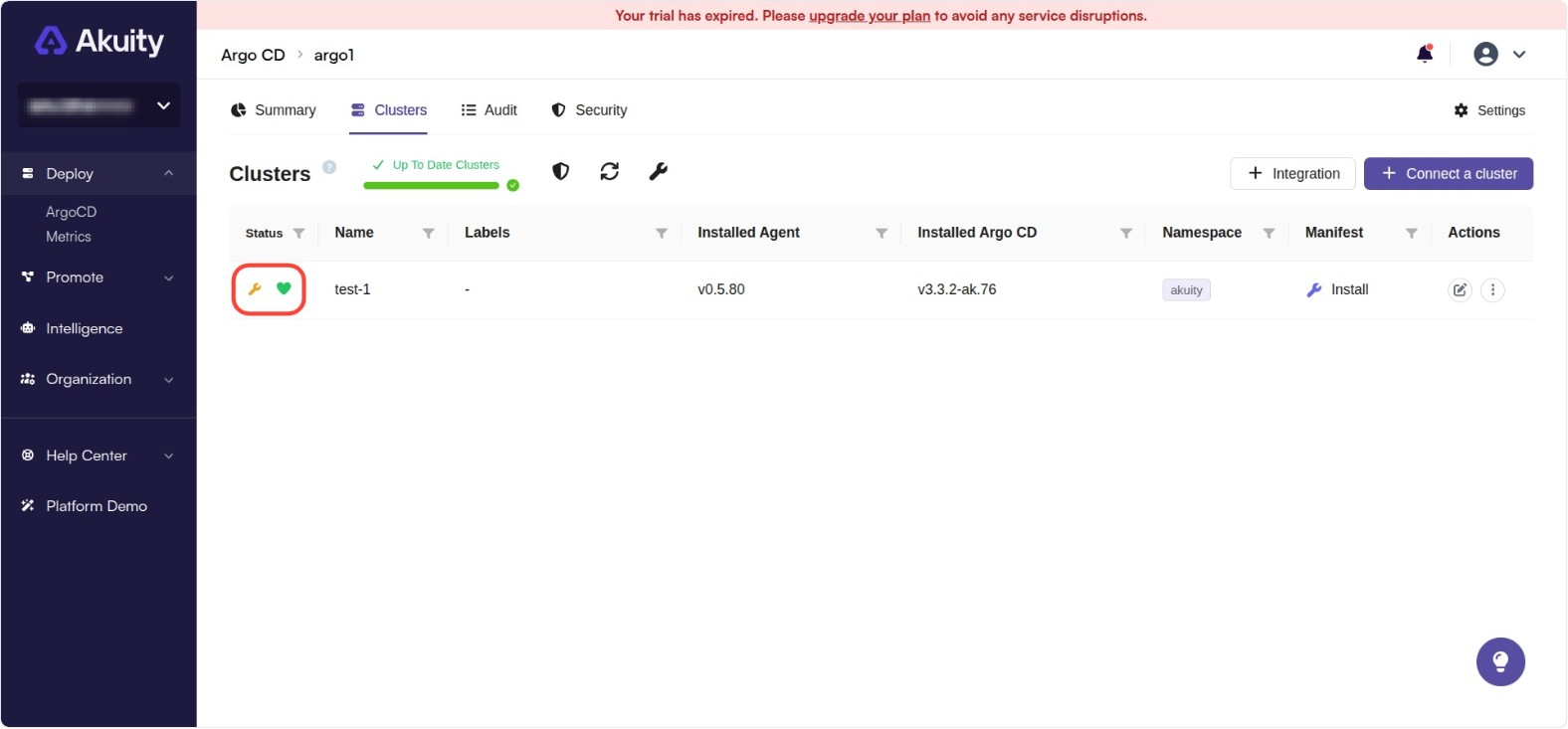
Task: Open the organization selector dropdown
Action: [98, 105]
